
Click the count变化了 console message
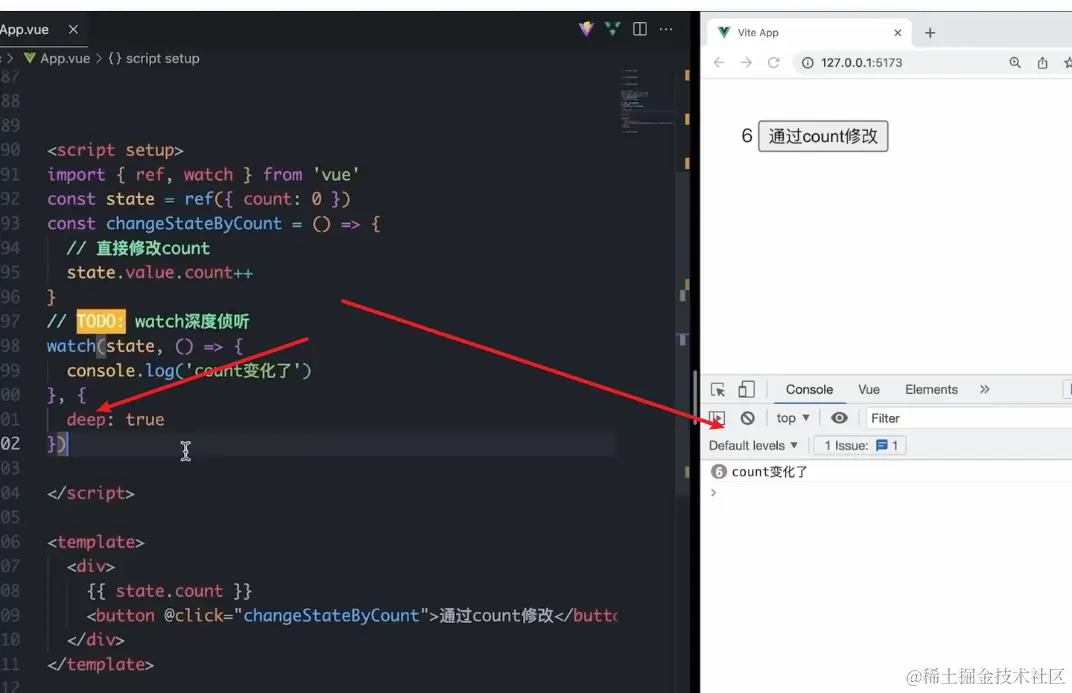(770, 472)
